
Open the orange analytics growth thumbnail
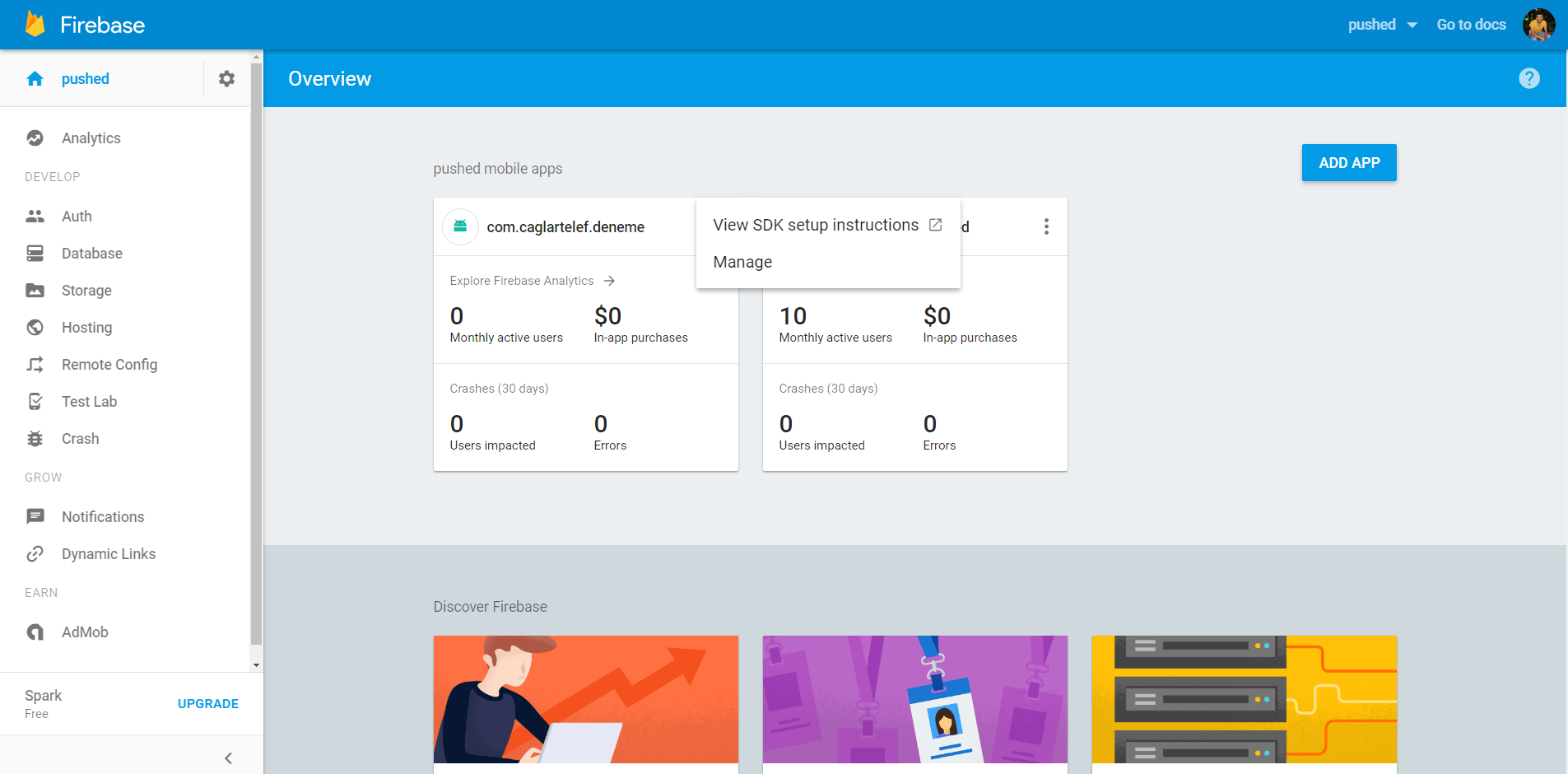[x=586, y=699]
